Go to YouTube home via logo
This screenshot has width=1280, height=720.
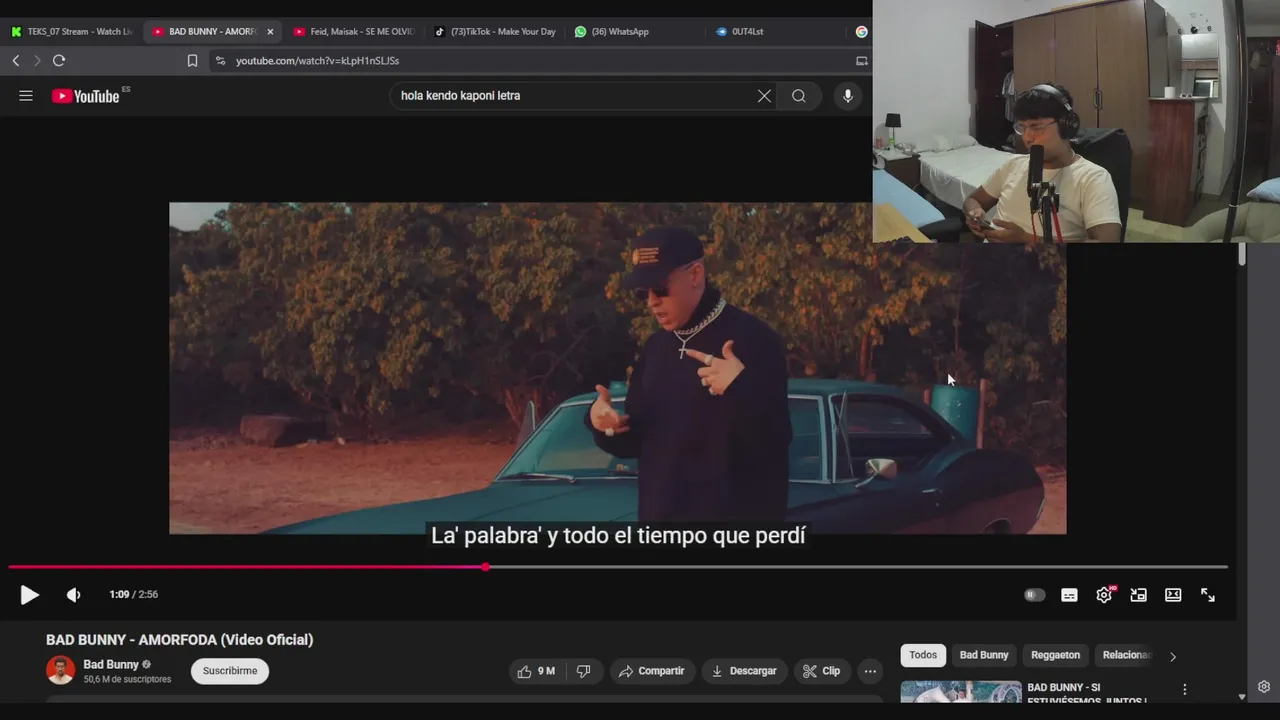[85, 96]
